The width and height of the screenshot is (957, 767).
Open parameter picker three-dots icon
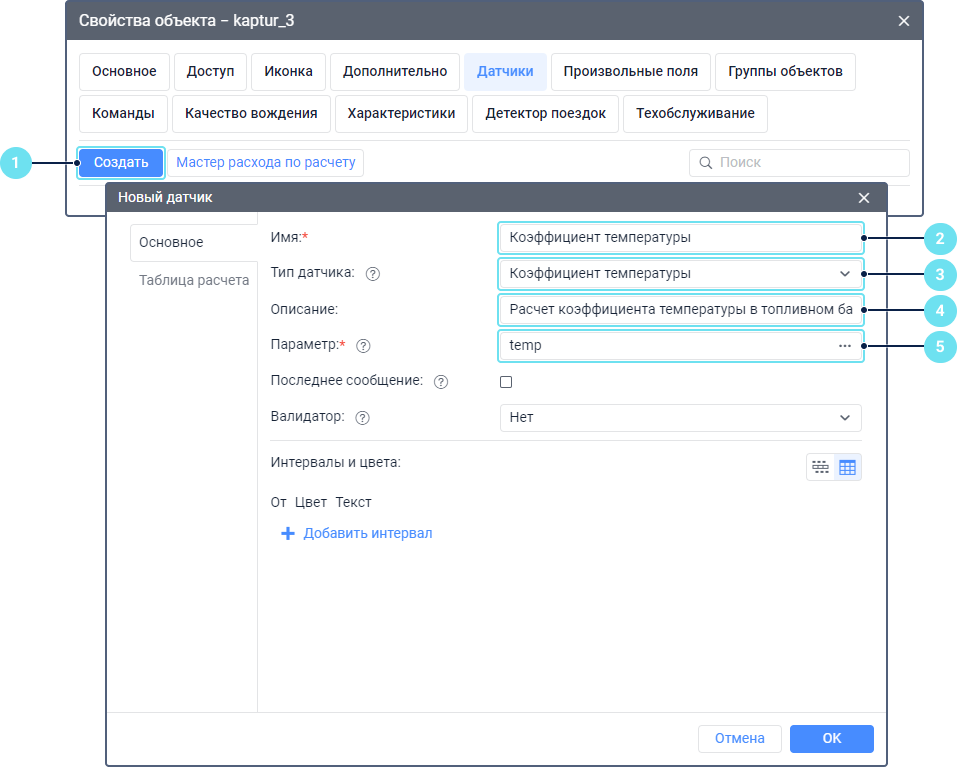845,346
